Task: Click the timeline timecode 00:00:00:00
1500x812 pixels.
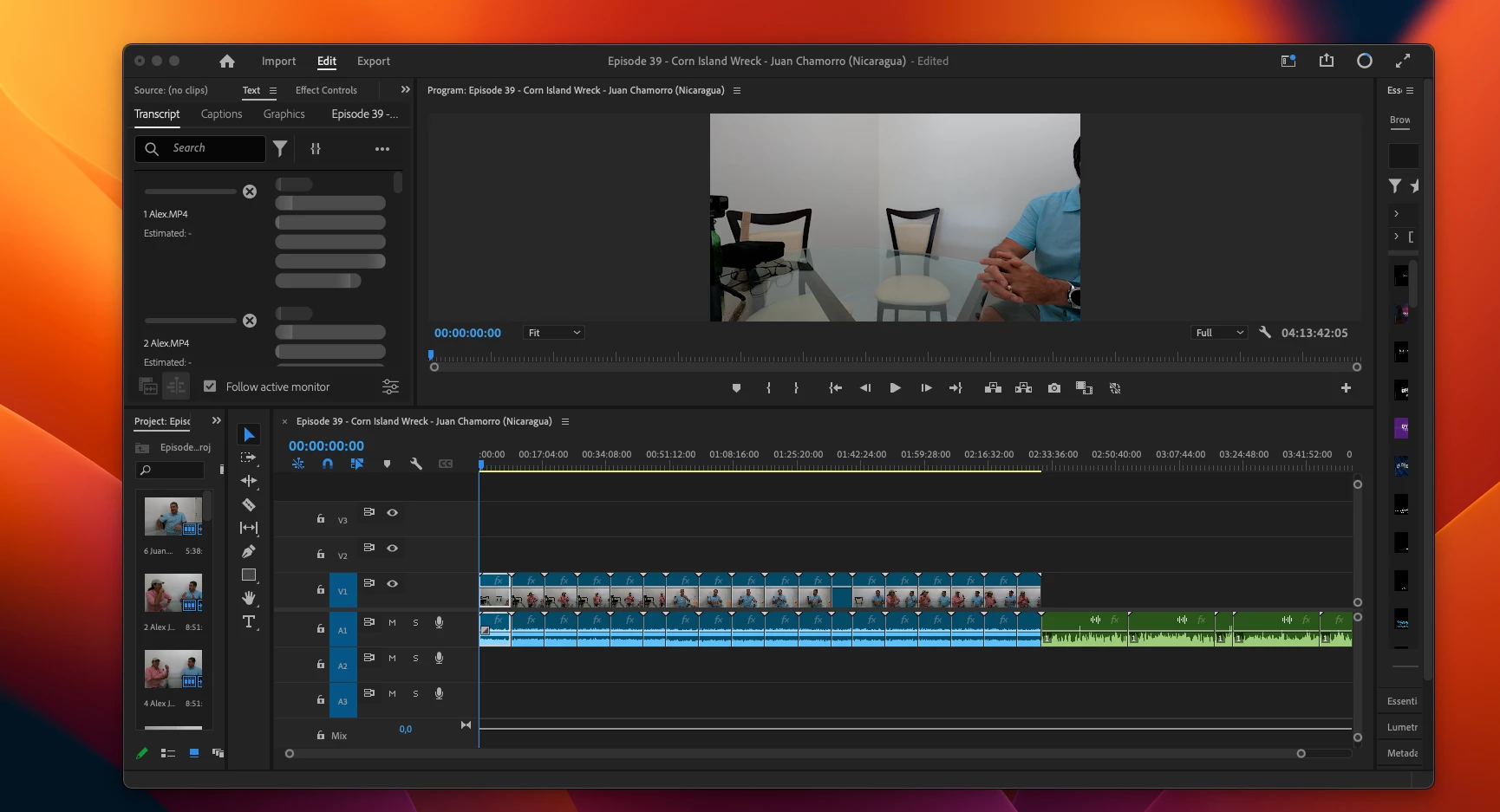Action: [326, 446]
